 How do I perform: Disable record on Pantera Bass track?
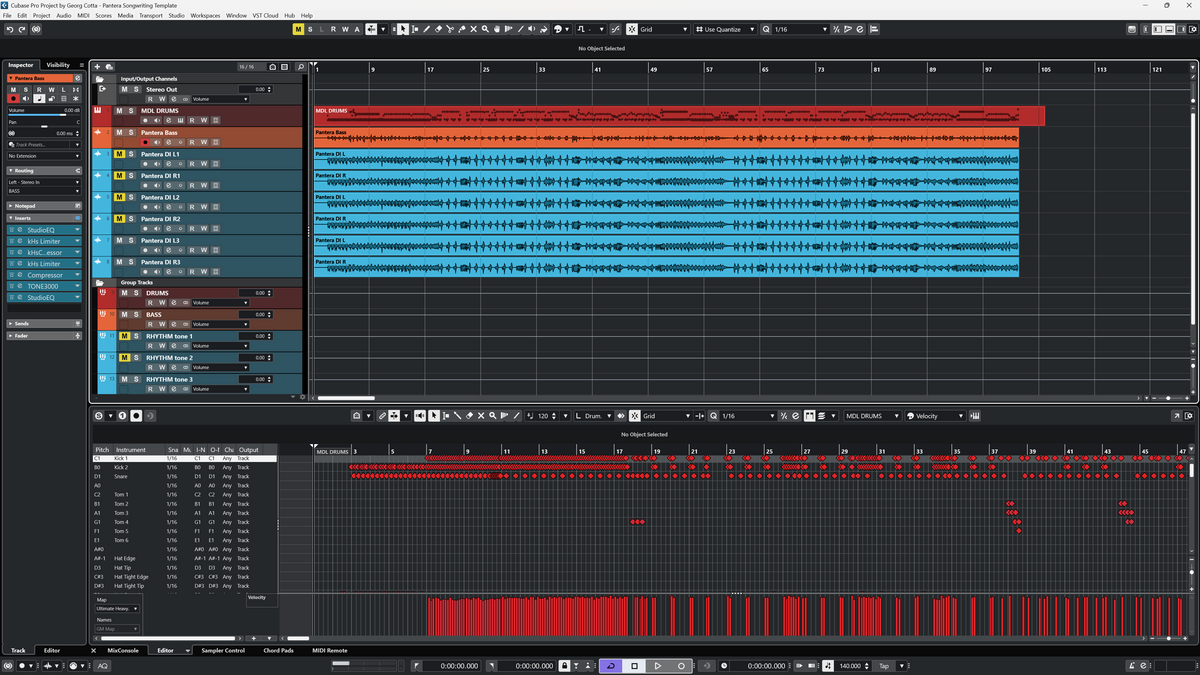[145, 142]
